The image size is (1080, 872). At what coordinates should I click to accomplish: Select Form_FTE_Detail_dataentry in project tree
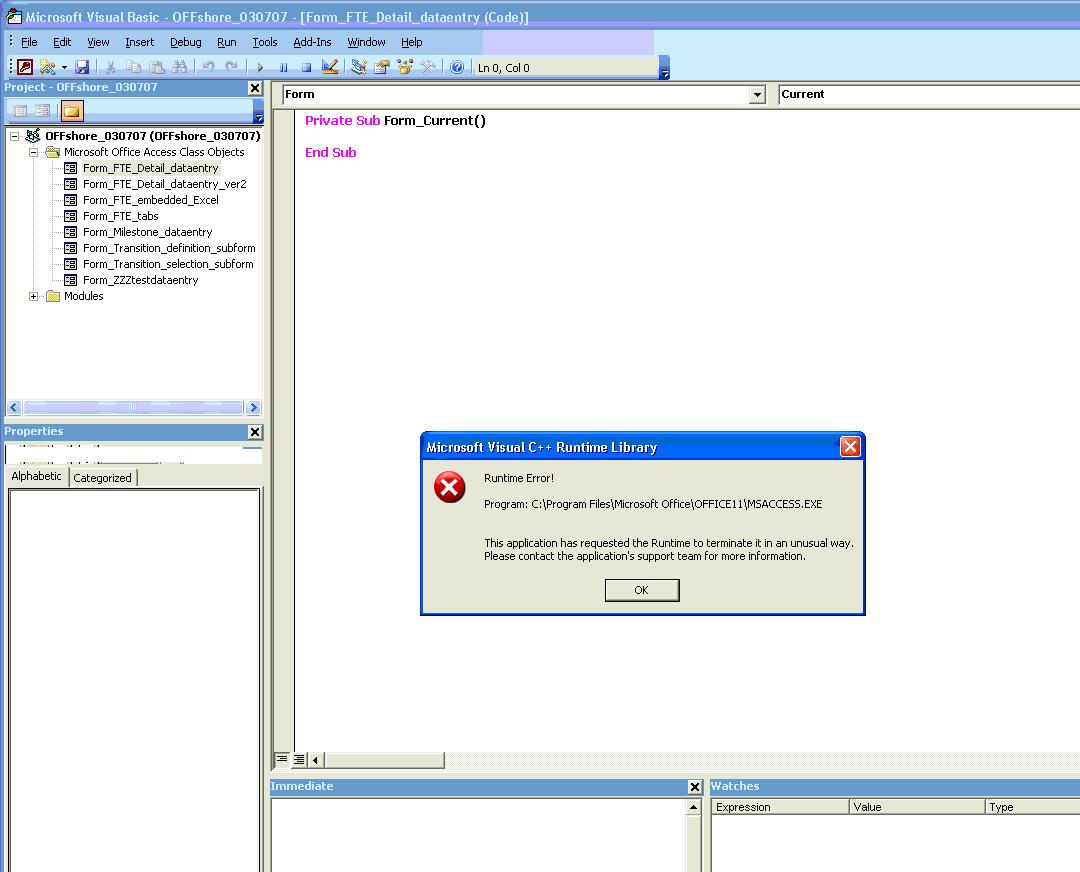[x=150, y=168]
